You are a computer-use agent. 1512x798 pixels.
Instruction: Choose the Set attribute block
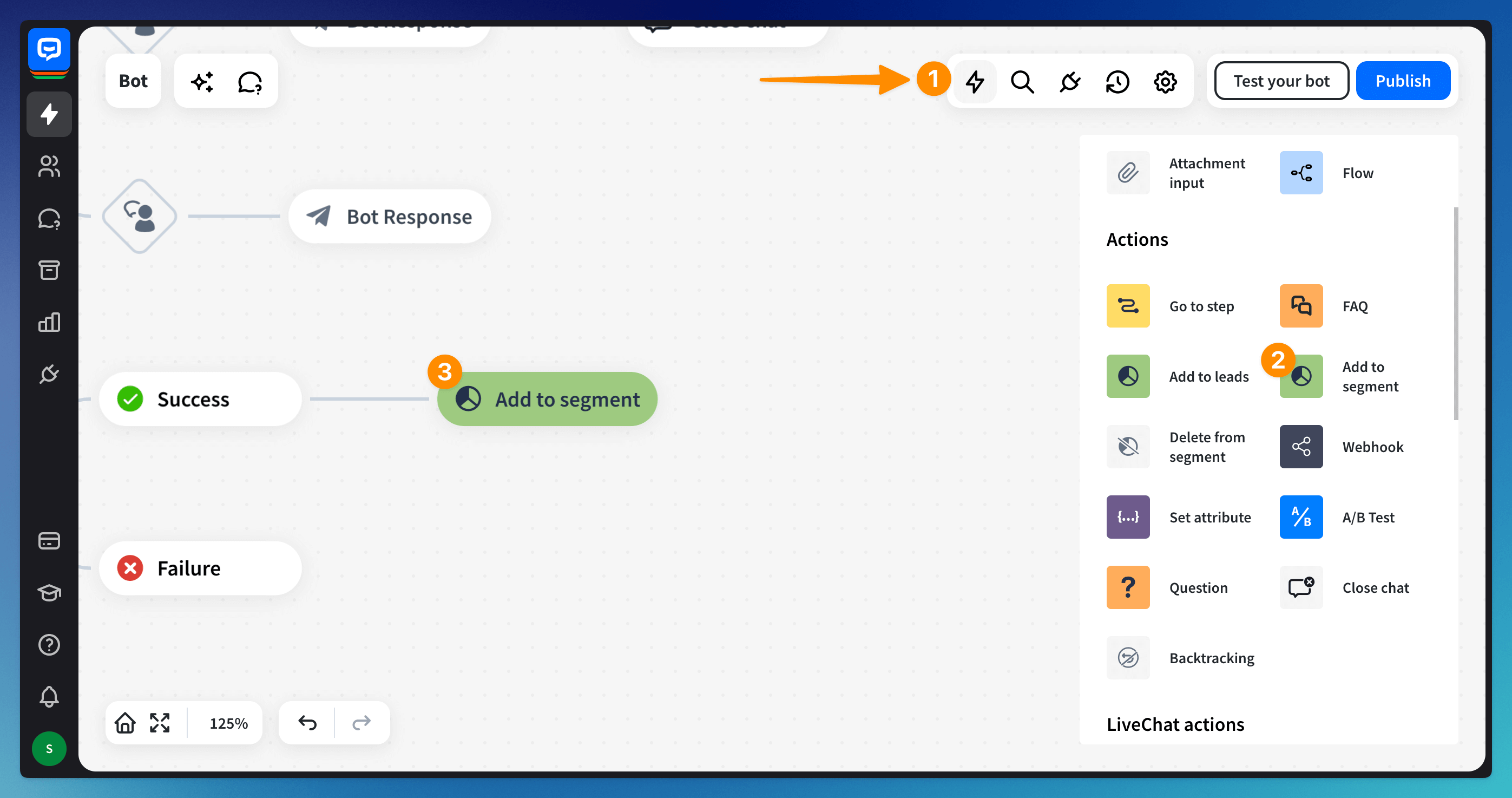[x=1128, y=518]
